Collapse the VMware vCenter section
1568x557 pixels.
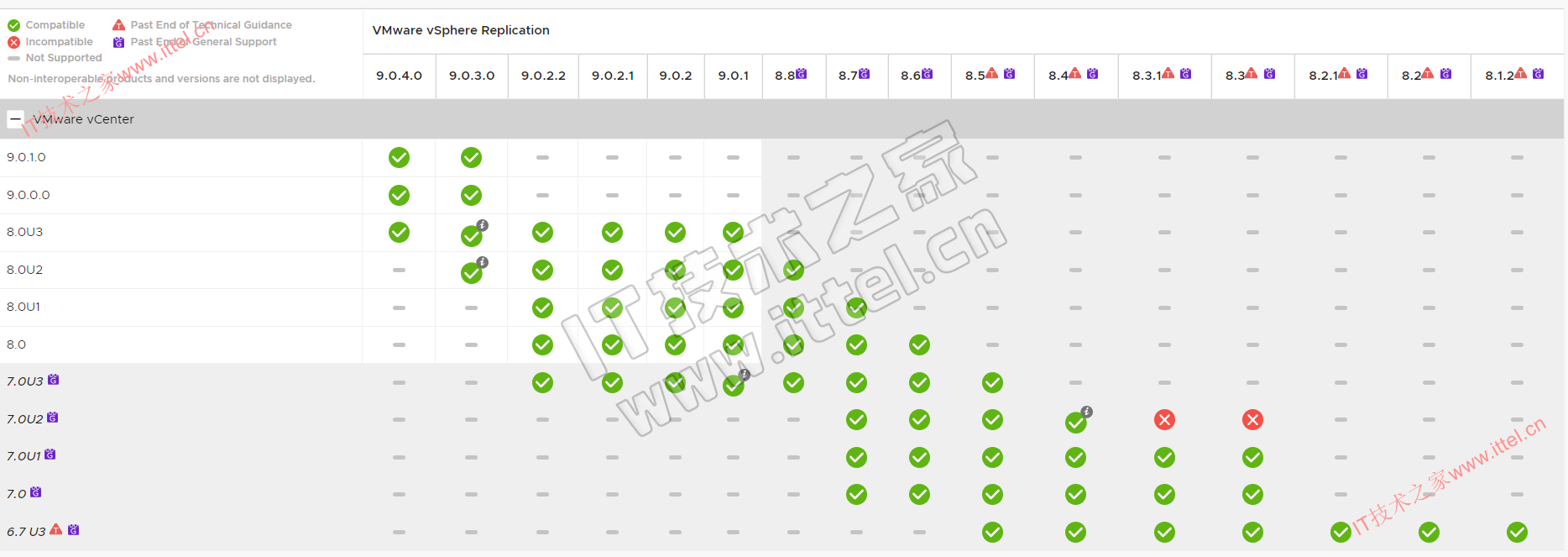tap(15, 119)
